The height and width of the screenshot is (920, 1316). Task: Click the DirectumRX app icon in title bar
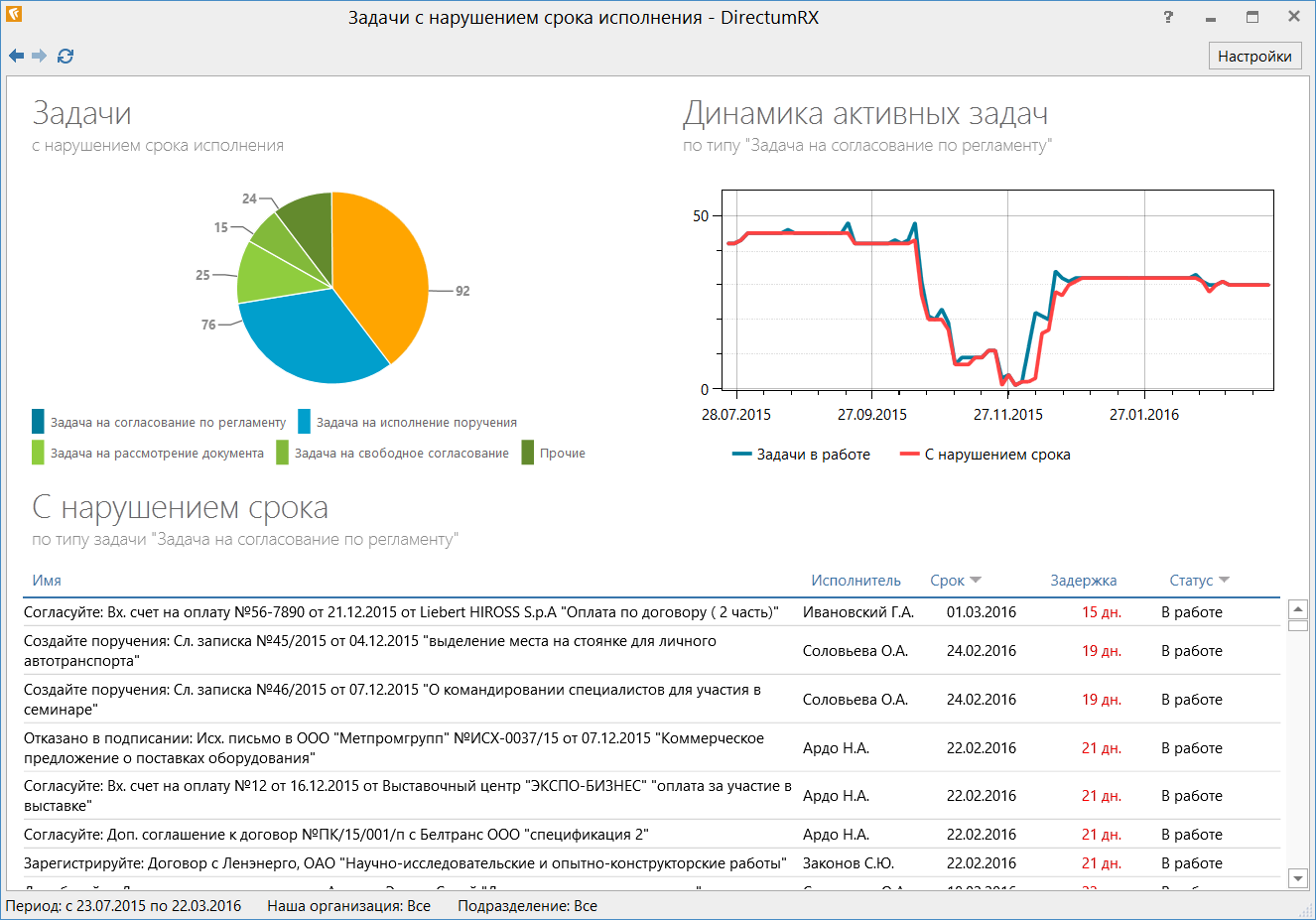coord(14,15)
